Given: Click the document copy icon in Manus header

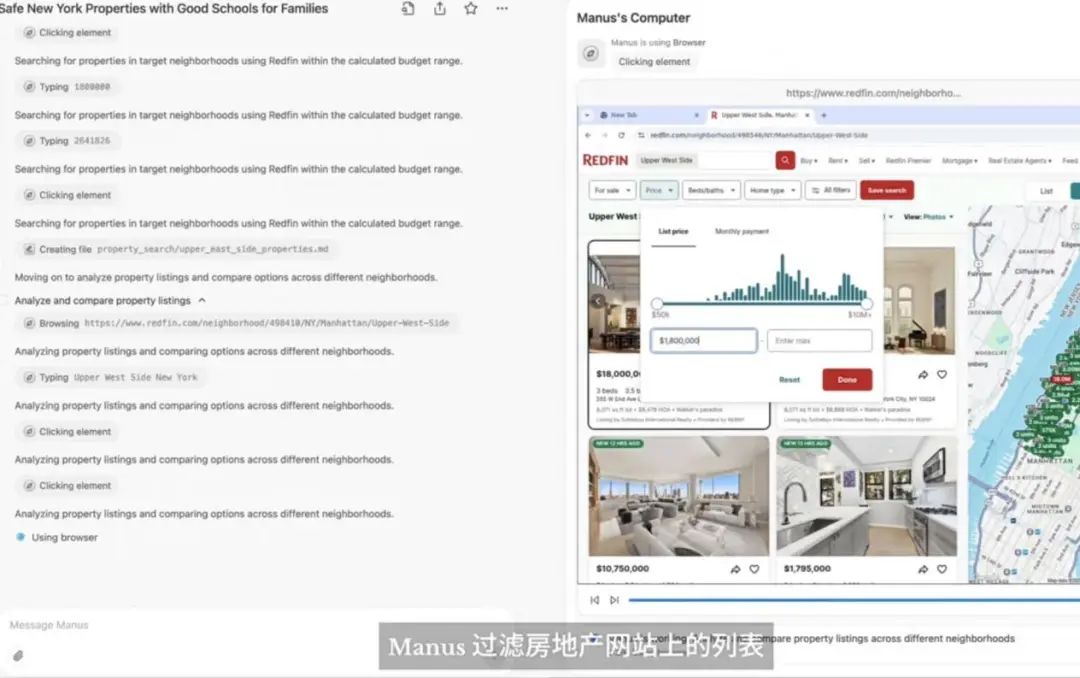Looking at the screenshot, I should [x=408, y=9].
